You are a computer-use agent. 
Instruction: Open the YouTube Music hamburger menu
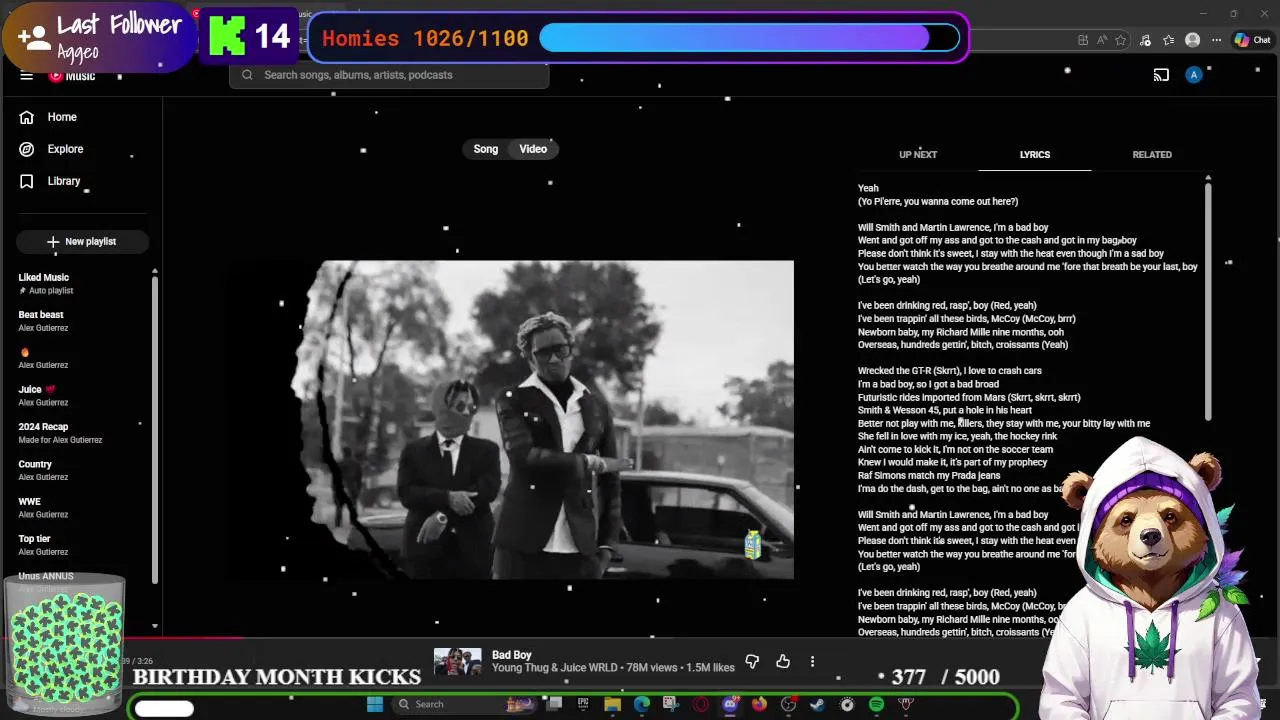pos(27,76)
